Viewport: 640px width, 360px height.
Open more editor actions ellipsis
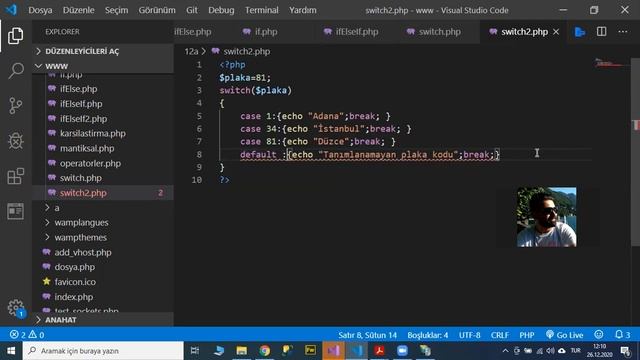[622, 32]
